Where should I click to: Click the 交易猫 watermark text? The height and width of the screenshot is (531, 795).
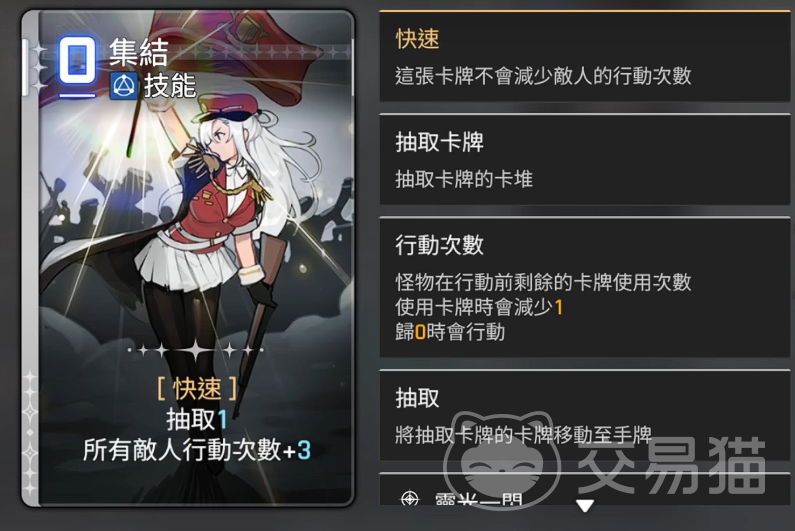point(672,465)
